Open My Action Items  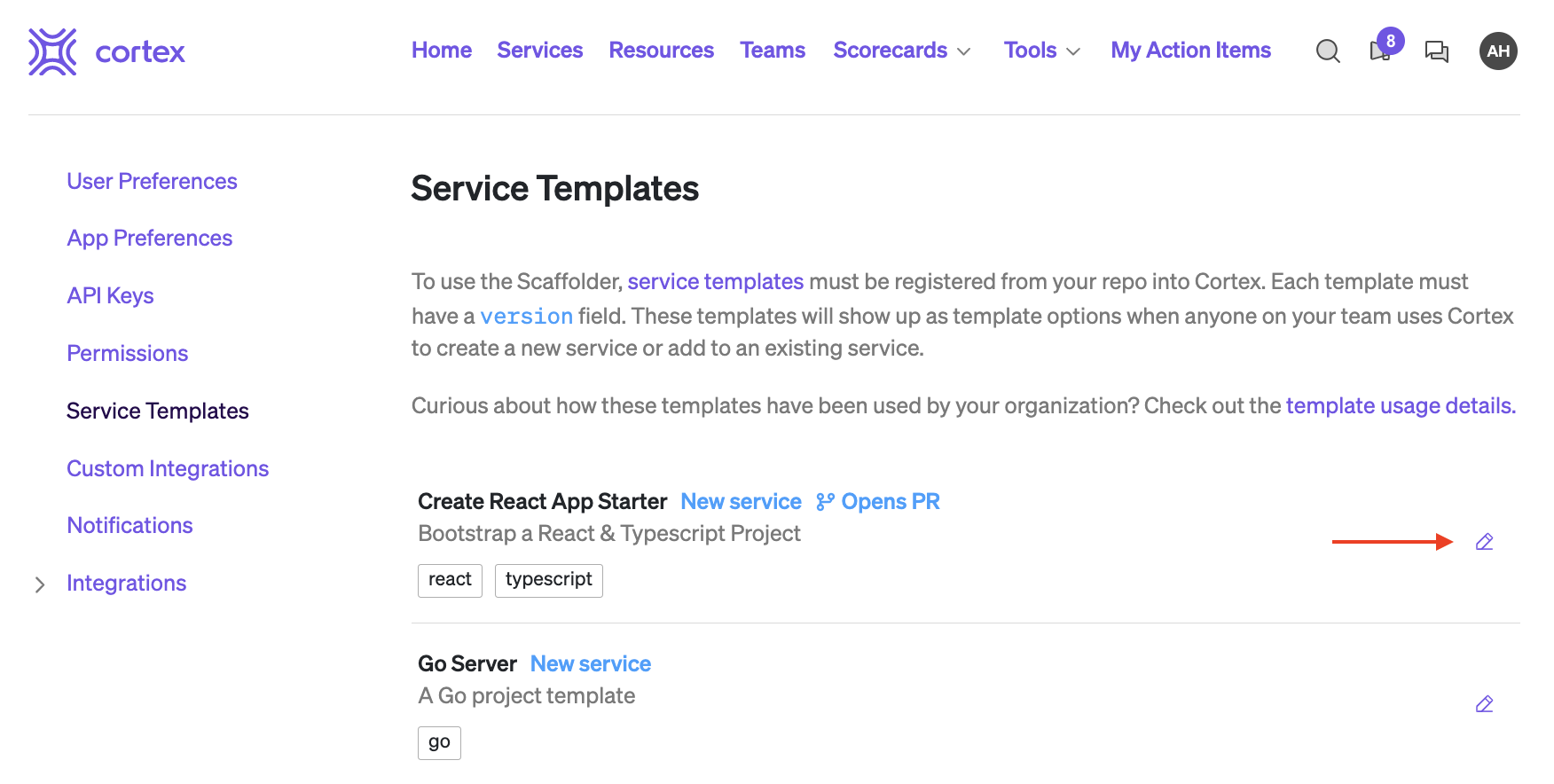1191,51
